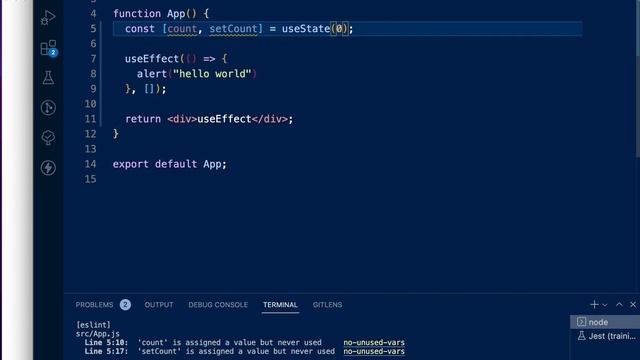Create a new terminal with plus icon
The width and height of the screenshot is (640, 360).
click(x=594, y=304)
